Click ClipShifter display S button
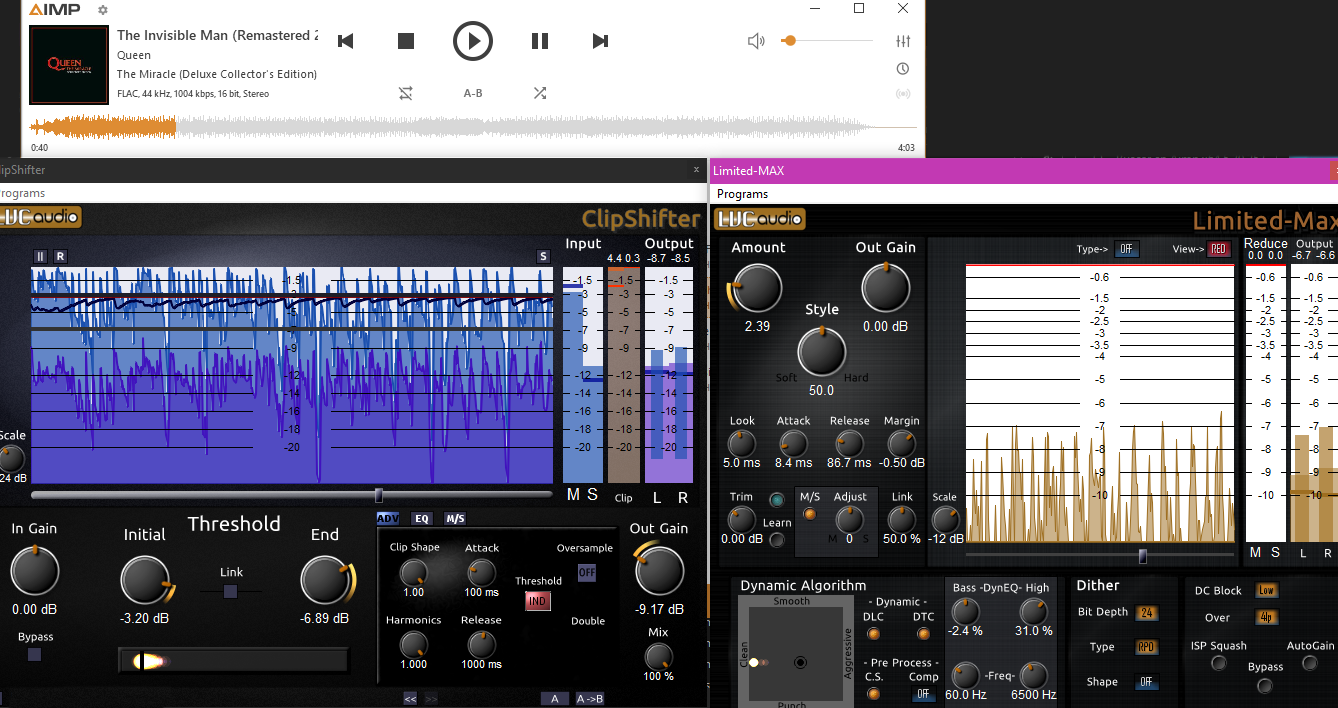This screenshot has height=708, width=1338. (544, 256)
